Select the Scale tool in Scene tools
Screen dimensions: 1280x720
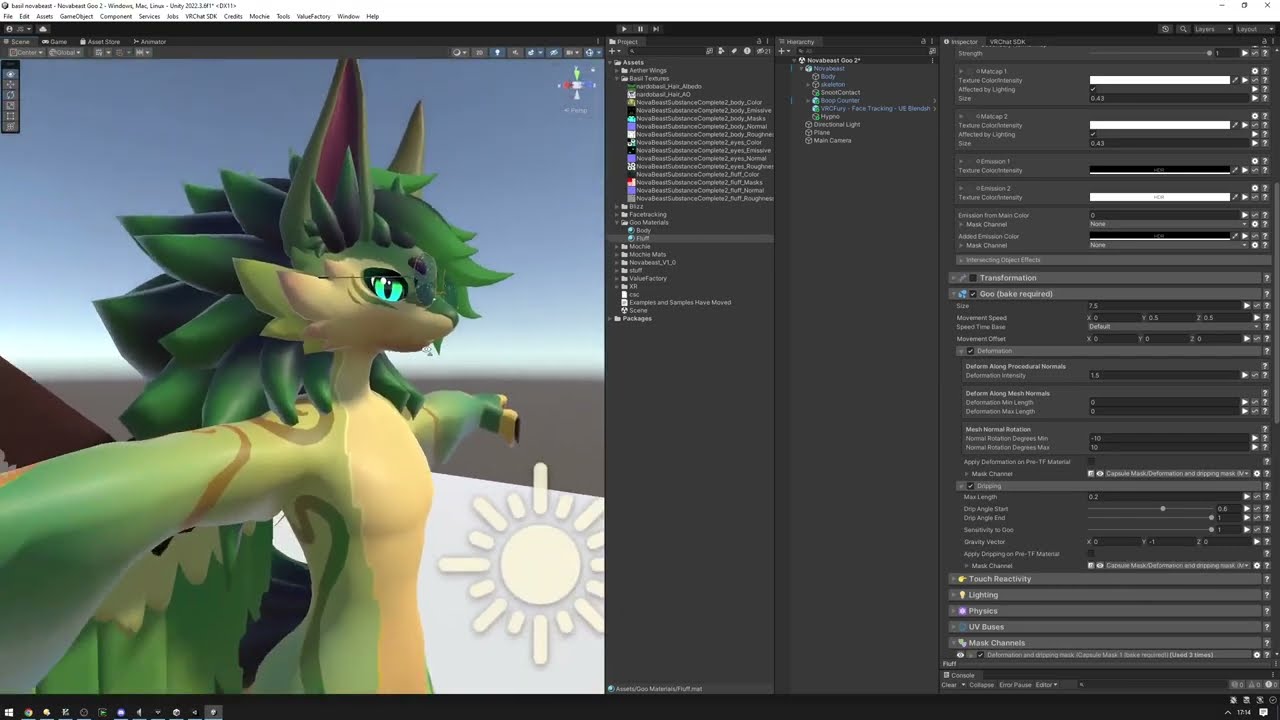[11, 106]
